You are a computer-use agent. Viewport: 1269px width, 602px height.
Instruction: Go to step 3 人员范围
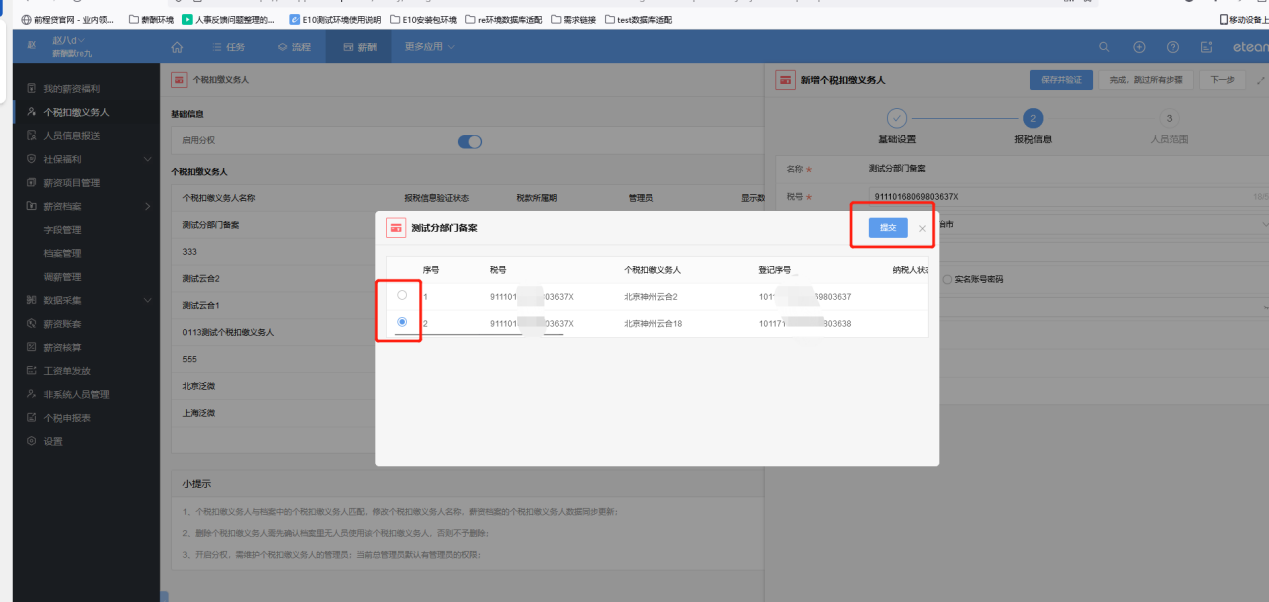(x=1169, y=118)
